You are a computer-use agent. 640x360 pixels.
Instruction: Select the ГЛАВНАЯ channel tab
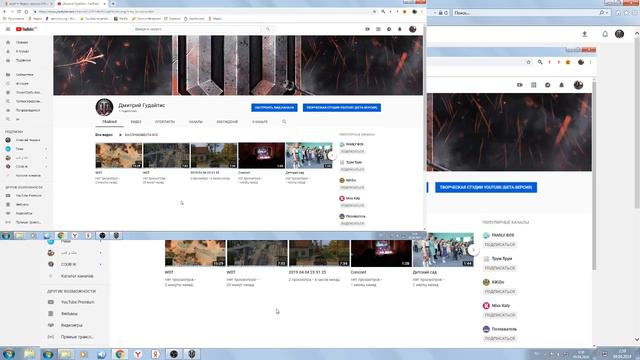coord(109,122)
